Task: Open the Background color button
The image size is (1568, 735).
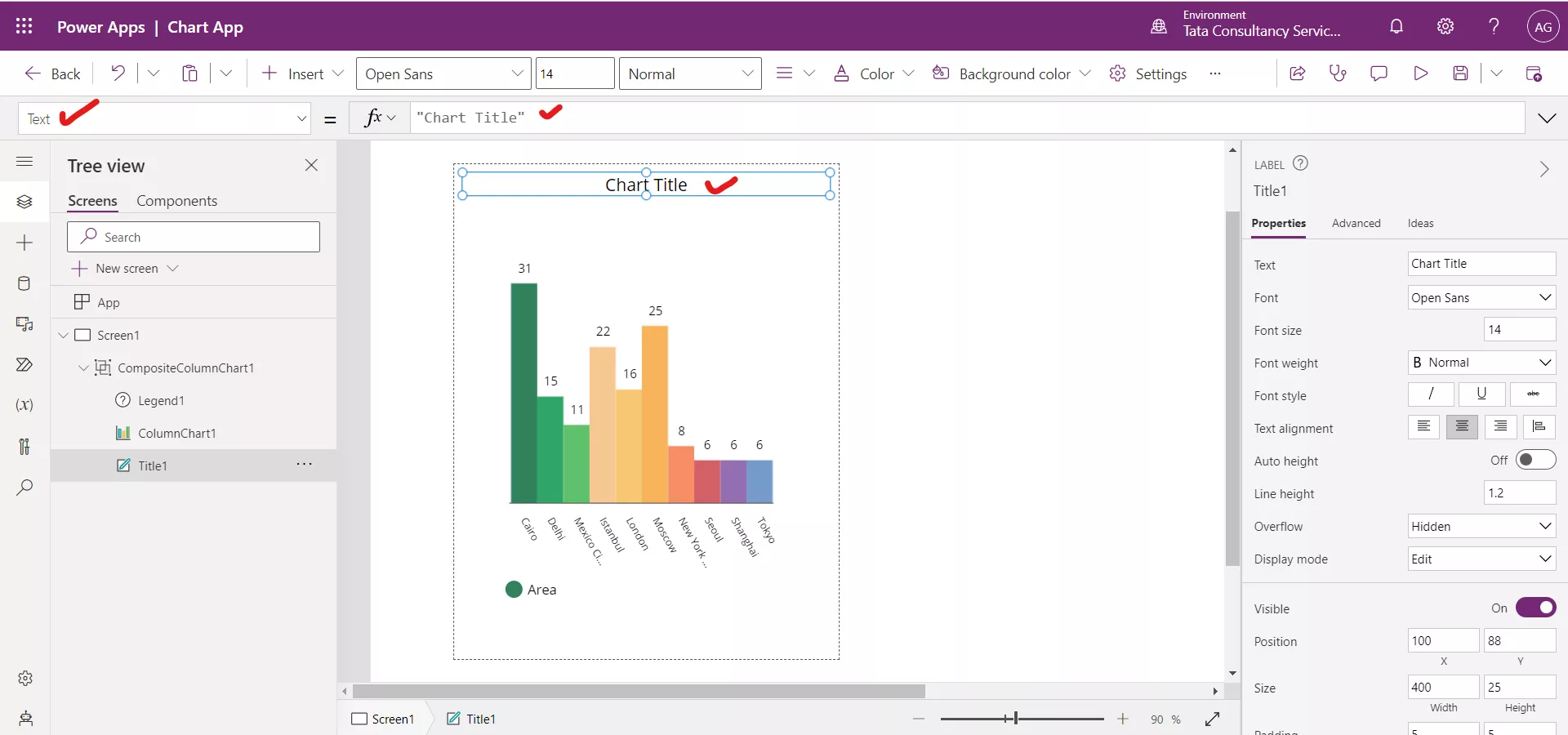Action: pos(1011,73)
